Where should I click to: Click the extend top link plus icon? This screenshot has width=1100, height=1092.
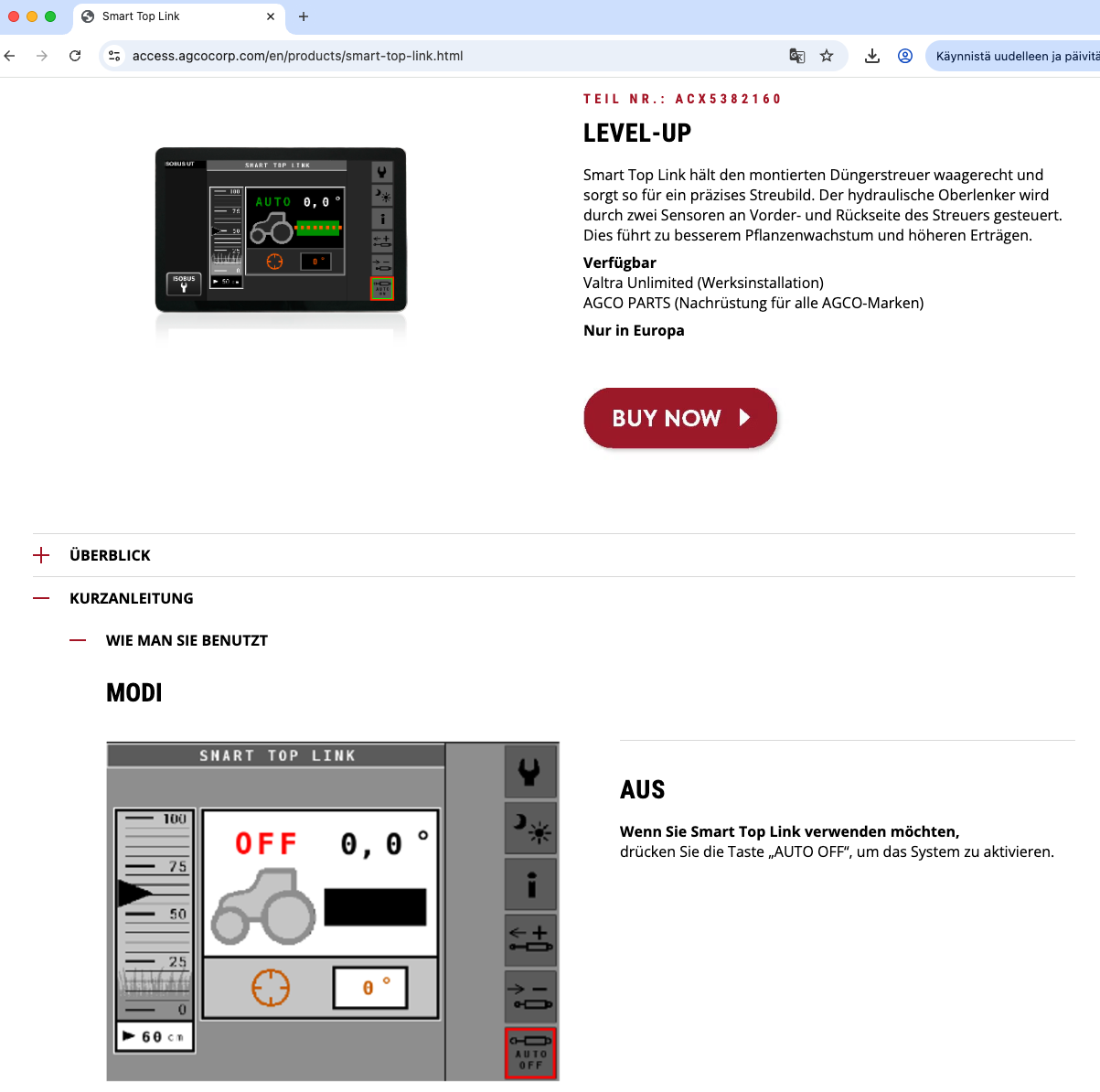pos(530,939)
